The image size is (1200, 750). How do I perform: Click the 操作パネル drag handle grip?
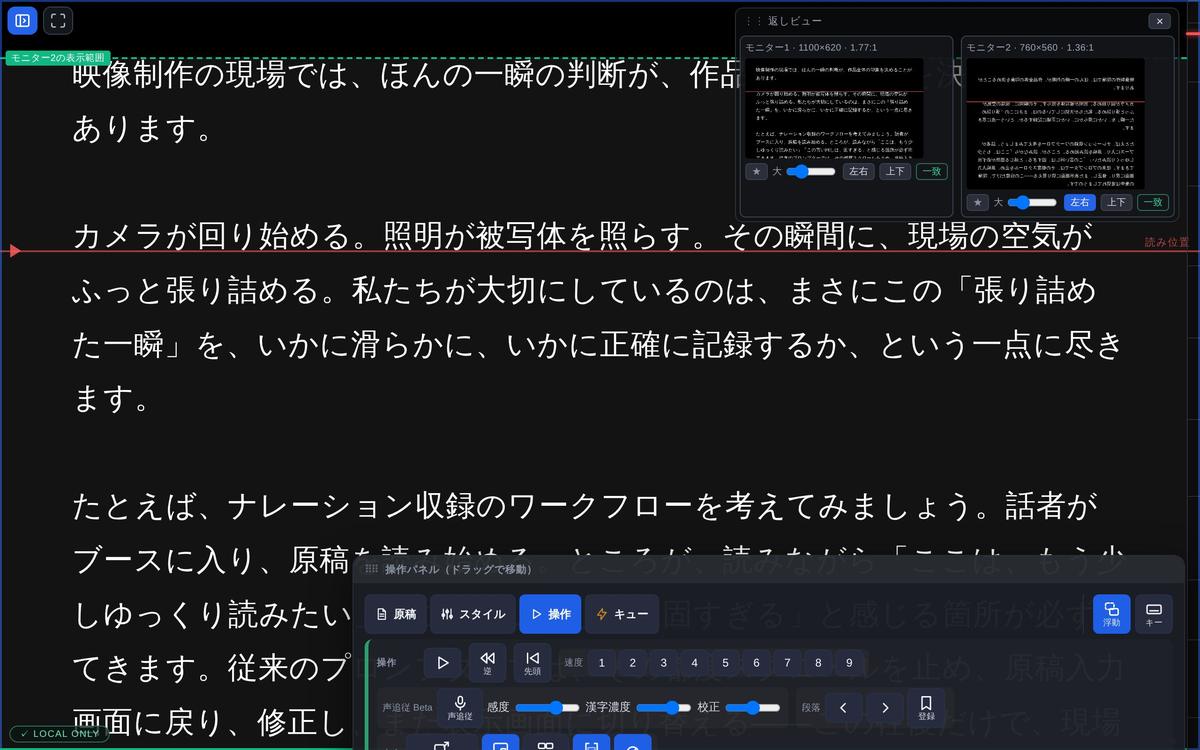click(371, 569)
